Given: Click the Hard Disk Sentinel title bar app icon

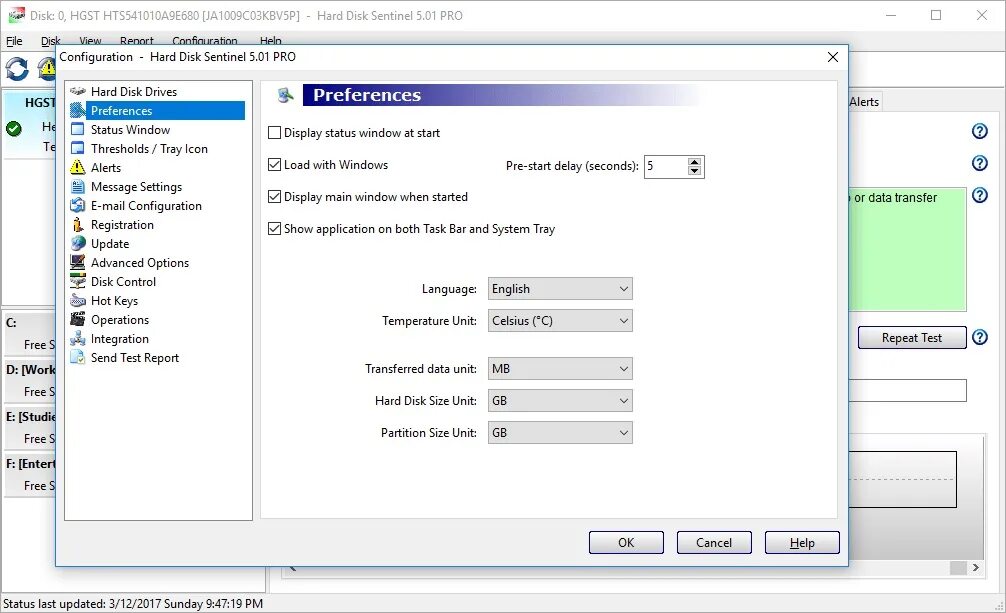Looking at the screenshot, I should coord(16,15).
